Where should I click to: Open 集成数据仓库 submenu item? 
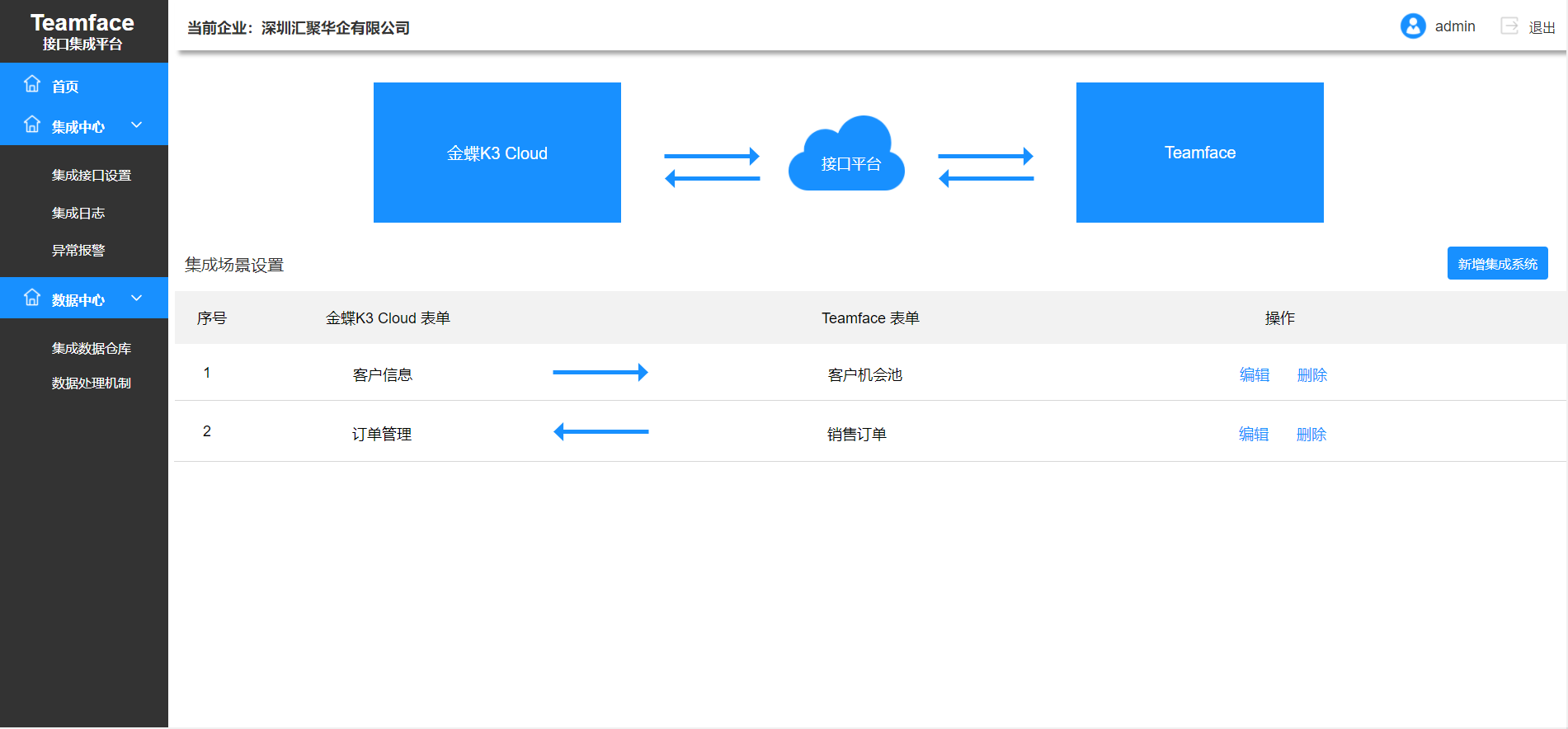coord(92,349)
